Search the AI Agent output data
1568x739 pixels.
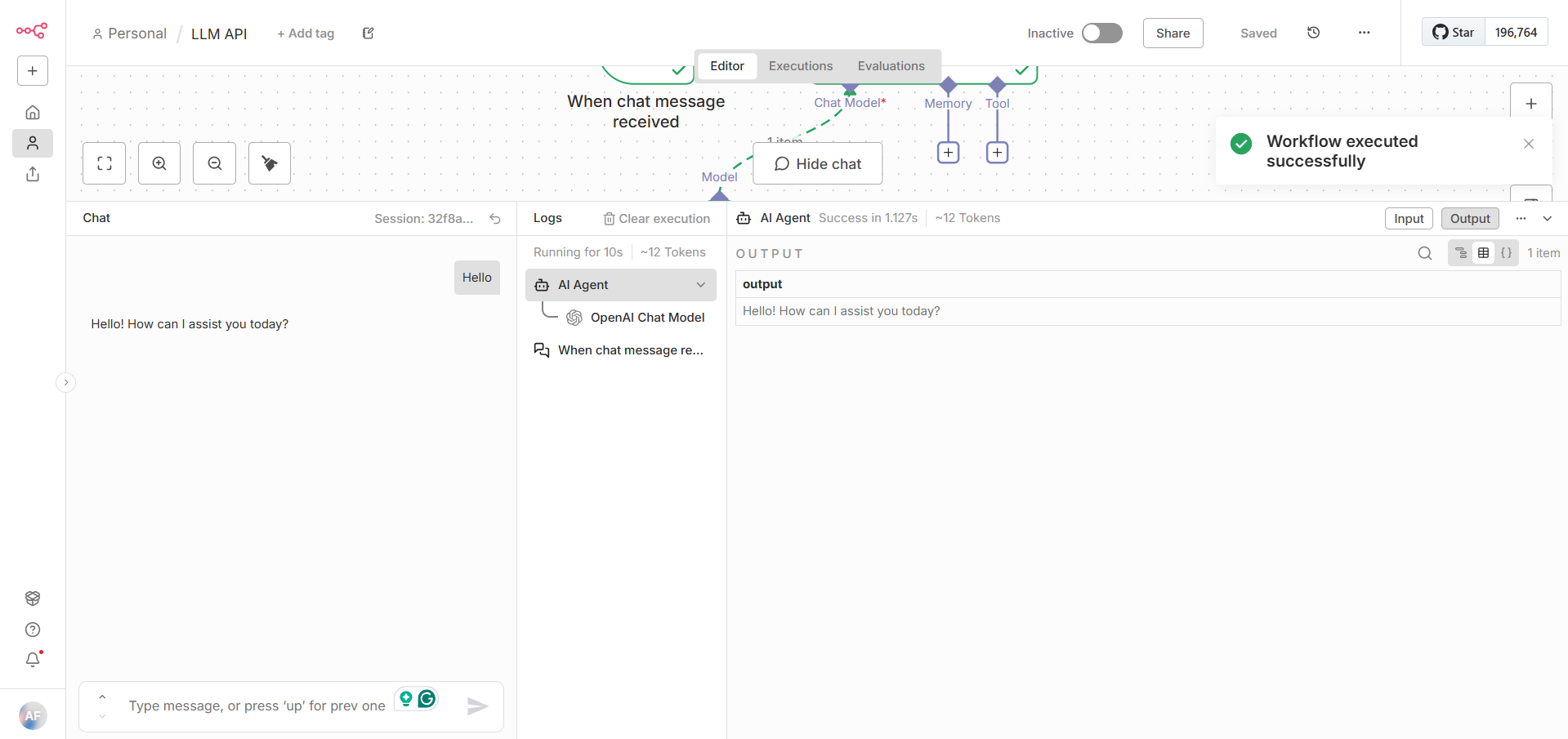click(1425, 253)
